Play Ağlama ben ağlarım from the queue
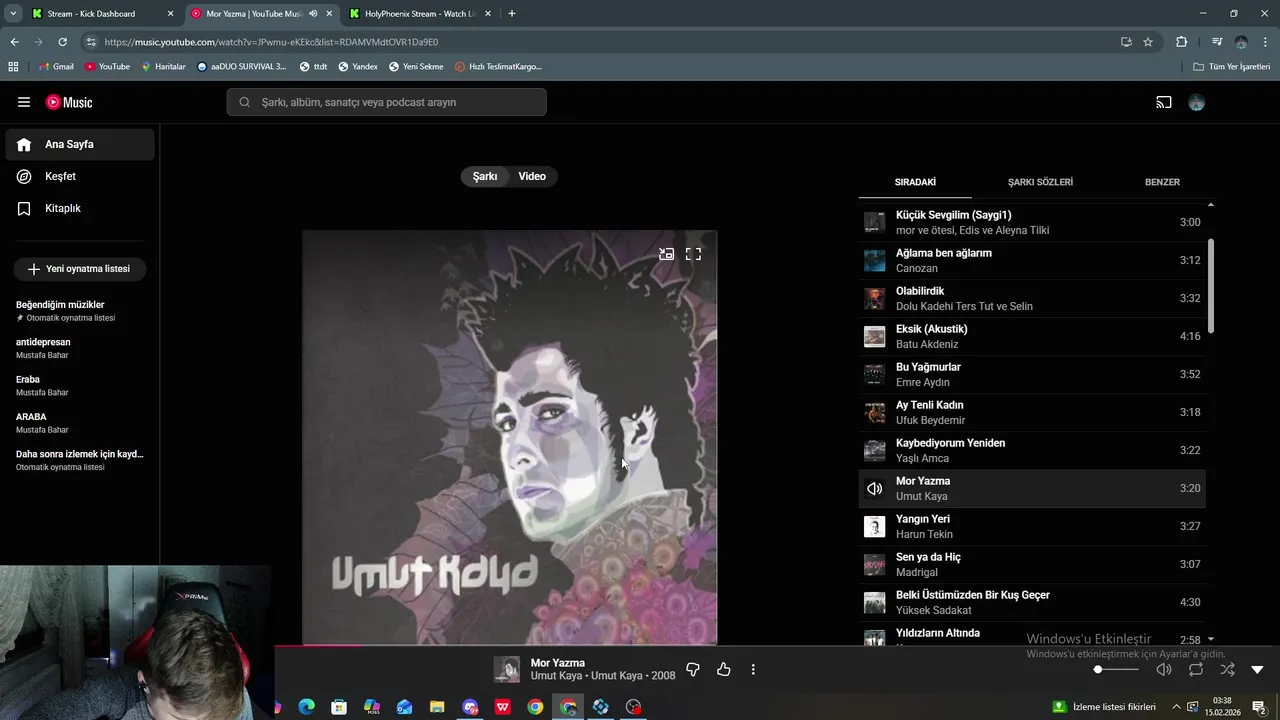The height and width of the screenshot is (720, 1280). 1032,260
